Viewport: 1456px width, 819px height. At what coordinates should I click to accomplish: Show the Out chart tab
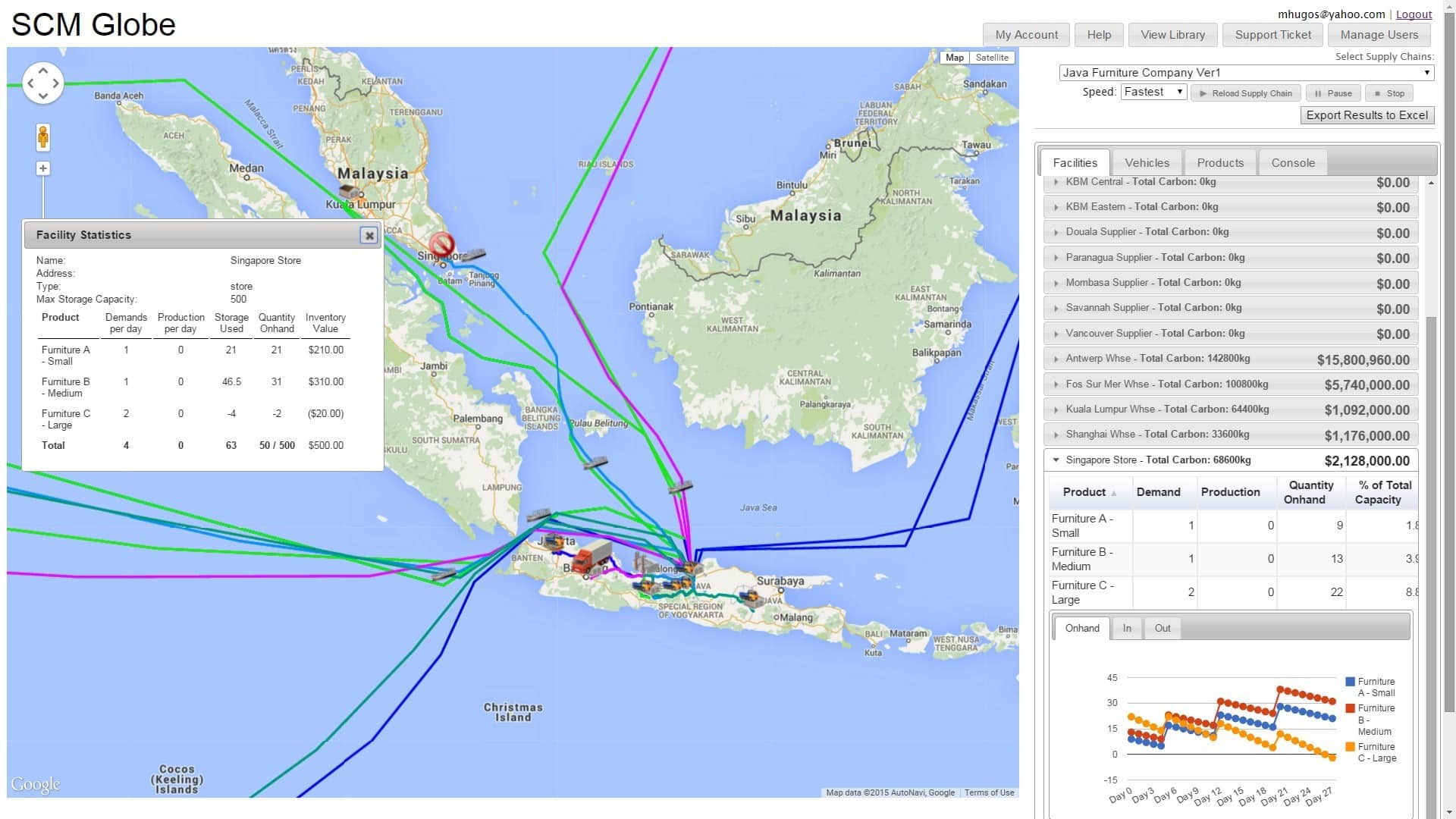(x=1163, y=628)
